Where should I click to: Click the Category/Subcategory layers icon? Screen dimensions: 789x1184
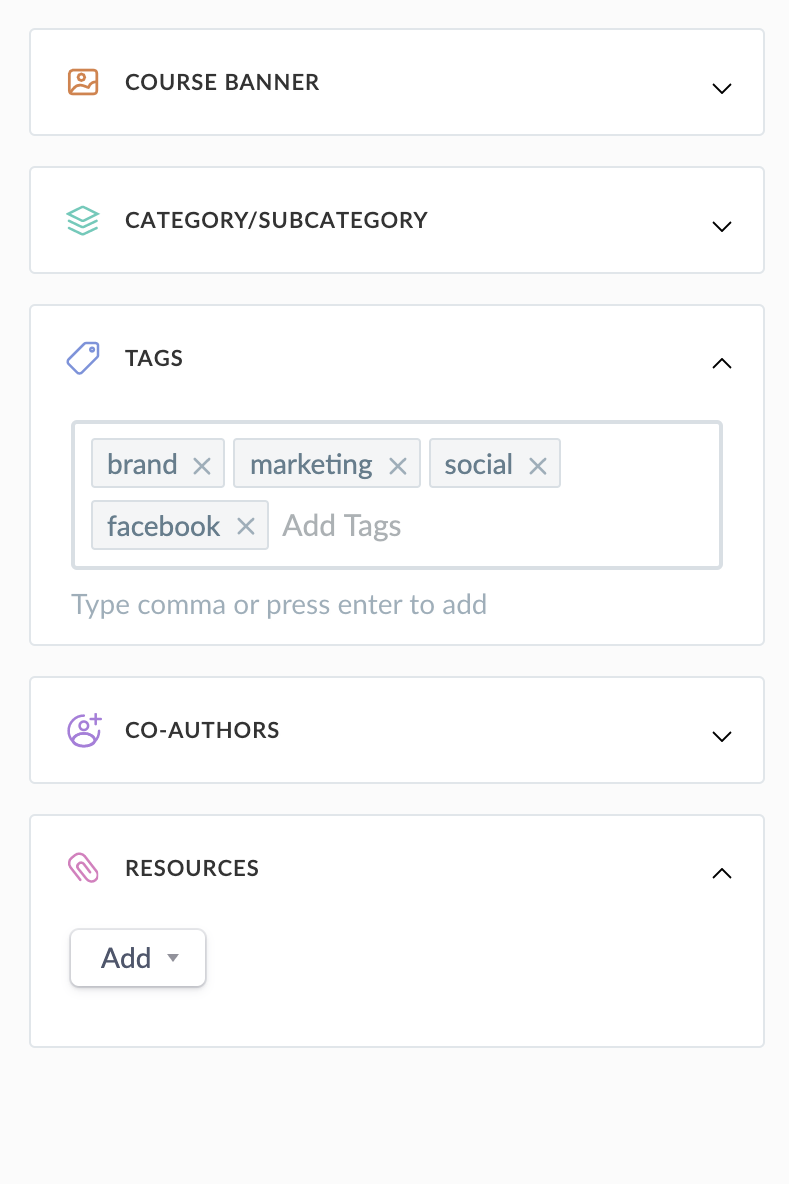point(83,220)
